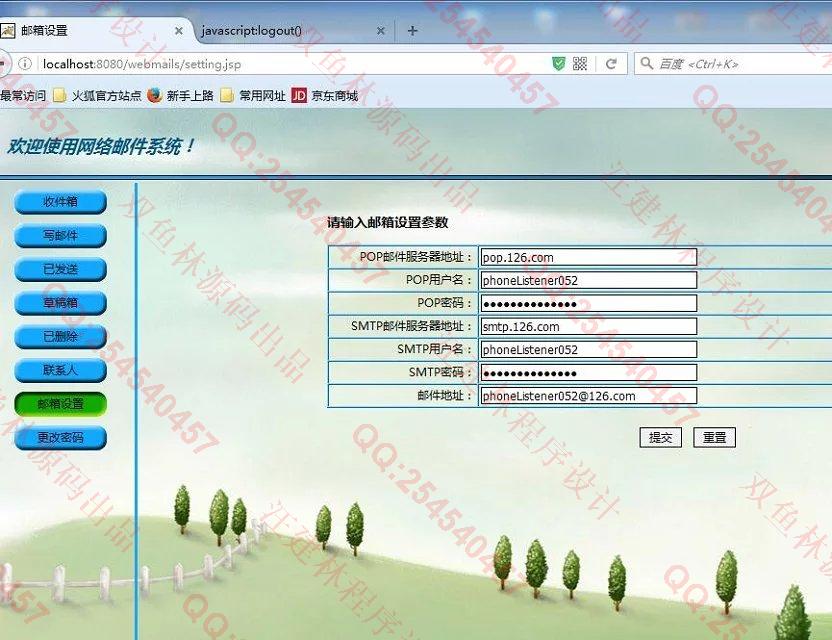This screenshot has width=832, height=640.
Task: Go to 写邮件 compose page
Action: 60,236
